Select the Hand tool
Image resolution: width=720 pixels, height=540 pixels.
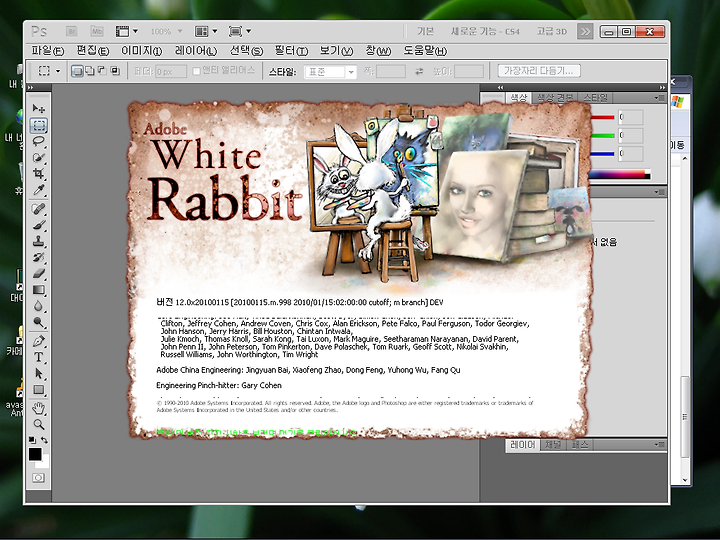[39, 408]
